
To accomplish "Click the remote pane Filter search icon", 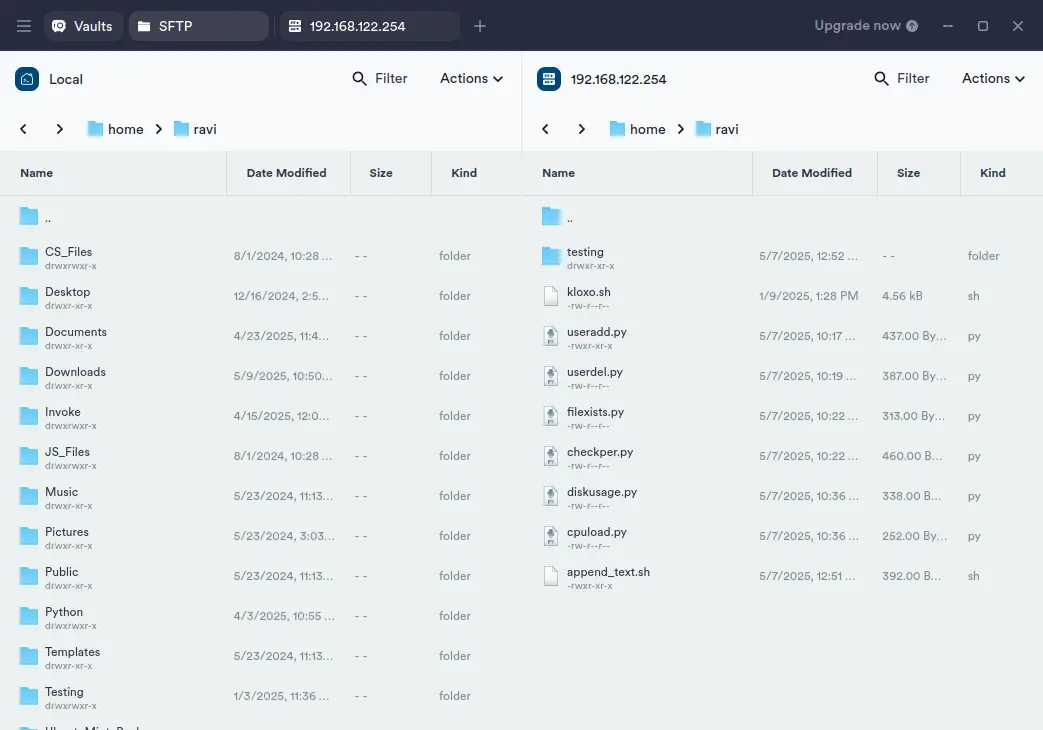I will point(881,79).
